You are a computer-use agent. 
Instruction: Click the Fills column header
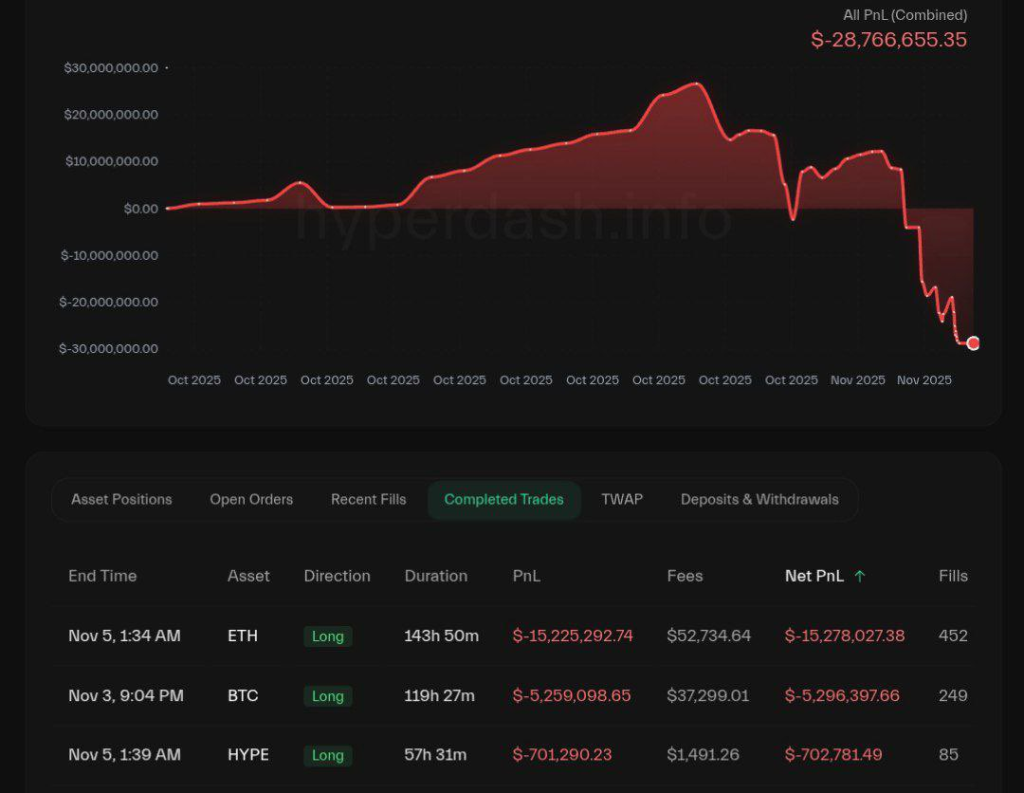pos(953,576)
